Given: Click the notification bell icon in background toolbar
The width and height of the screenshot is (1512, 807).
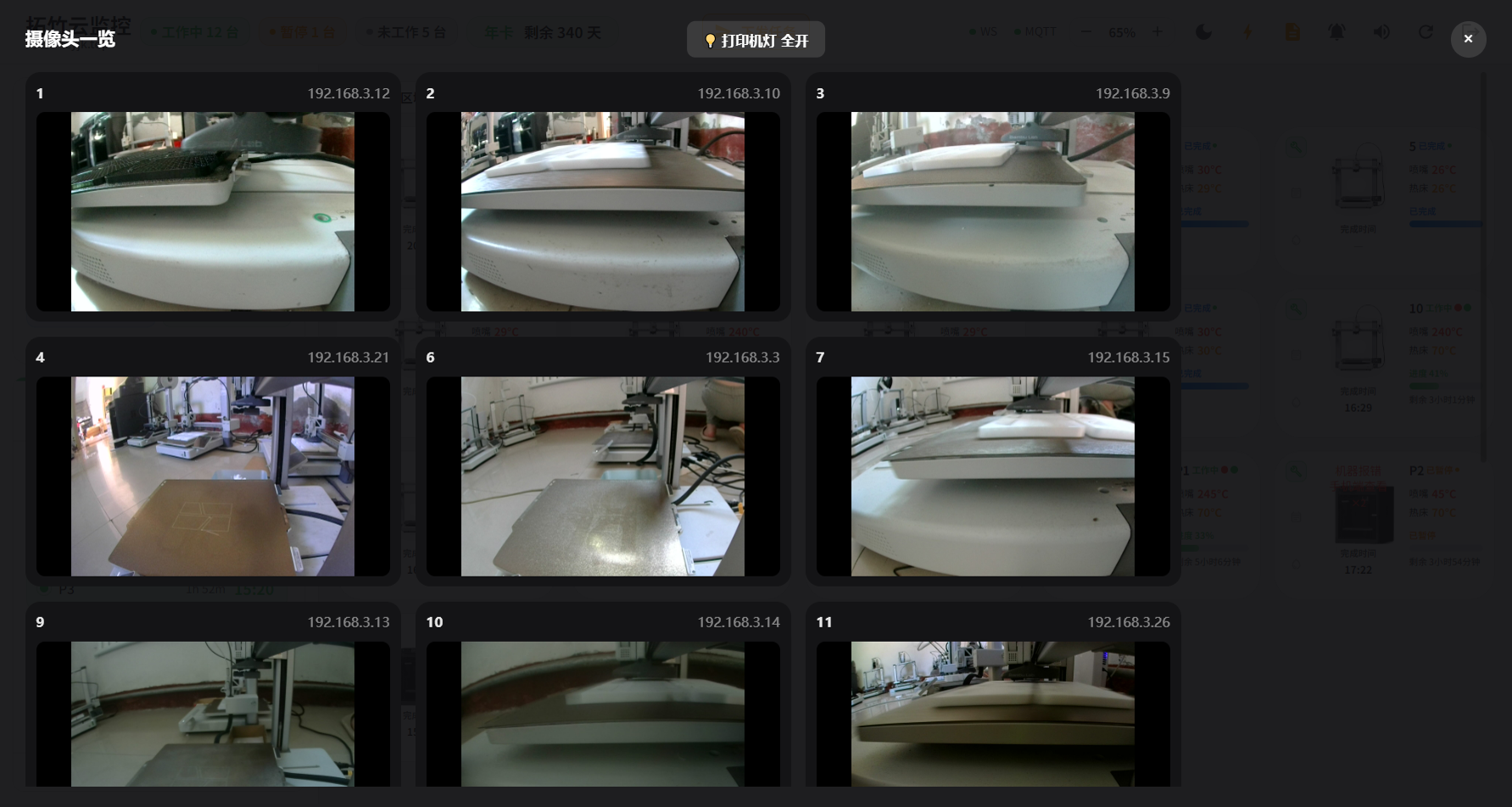Looking at the screenshot, I should (1336, 32).
